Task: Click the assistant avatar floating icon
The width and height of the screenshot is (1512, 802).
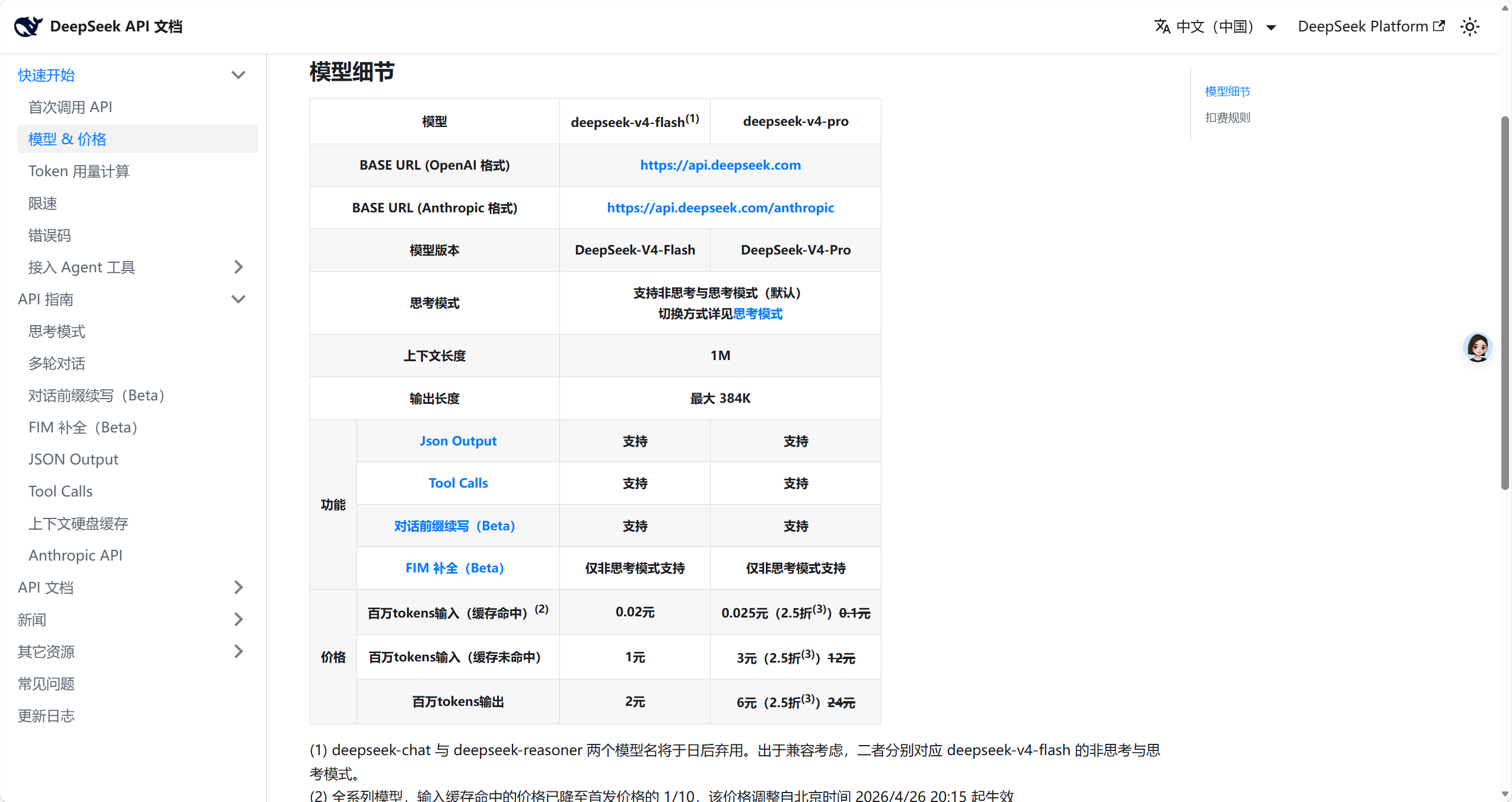Action: pos(1477,347)
